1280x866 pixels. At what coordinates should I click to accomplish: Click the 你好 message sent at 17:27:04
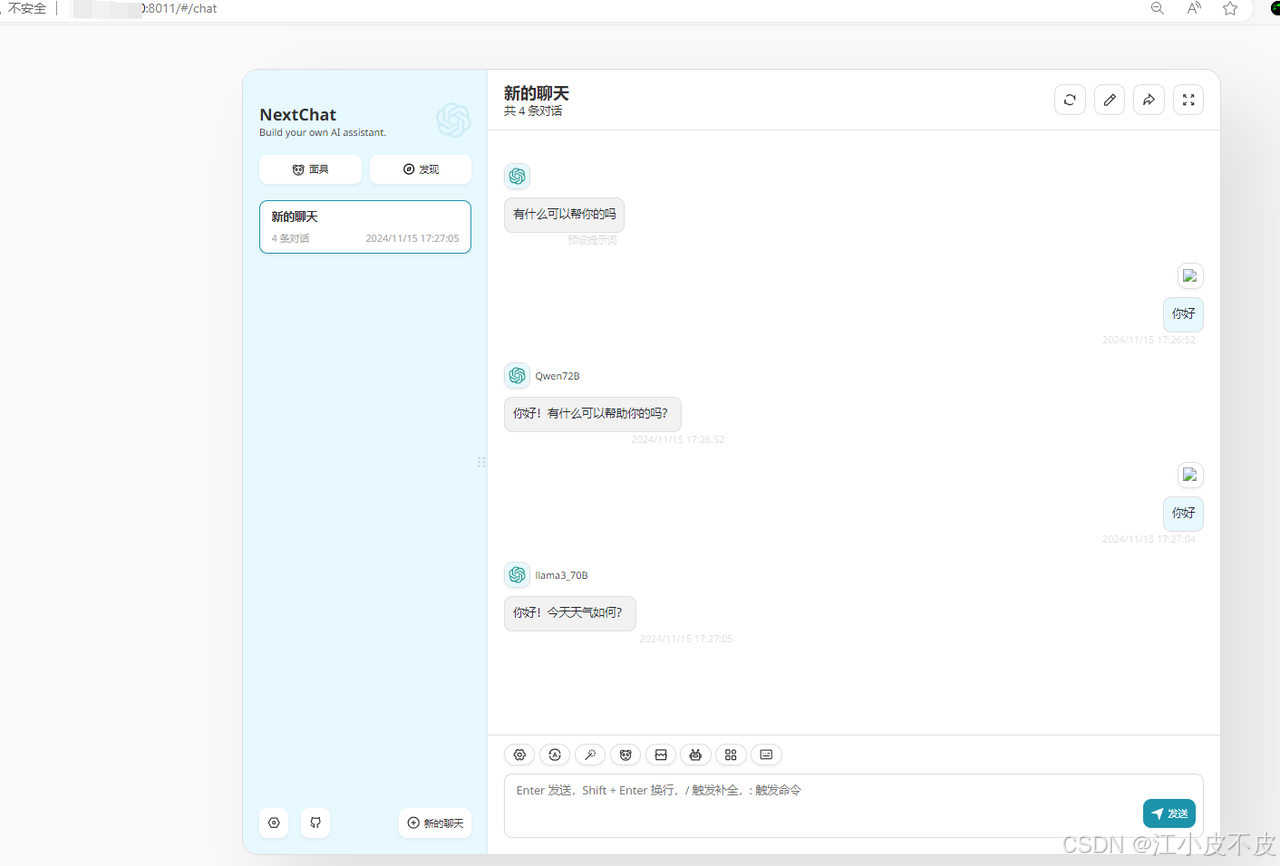point(1183,513)
